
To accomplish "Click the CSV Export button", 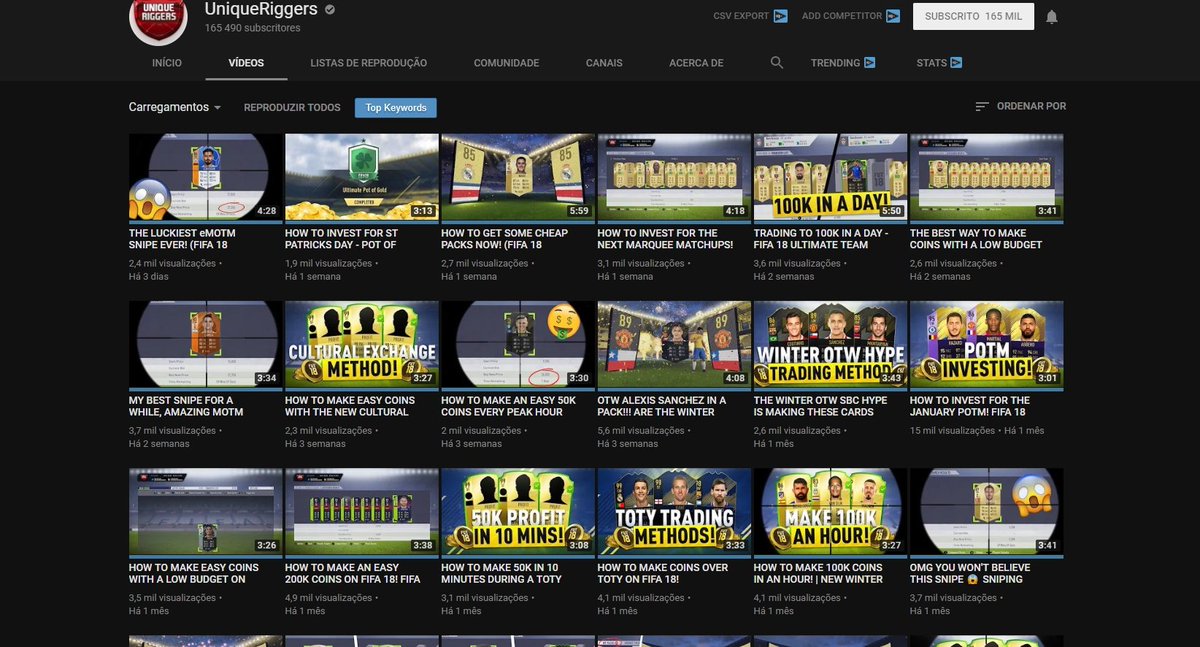I will point(750,16).
